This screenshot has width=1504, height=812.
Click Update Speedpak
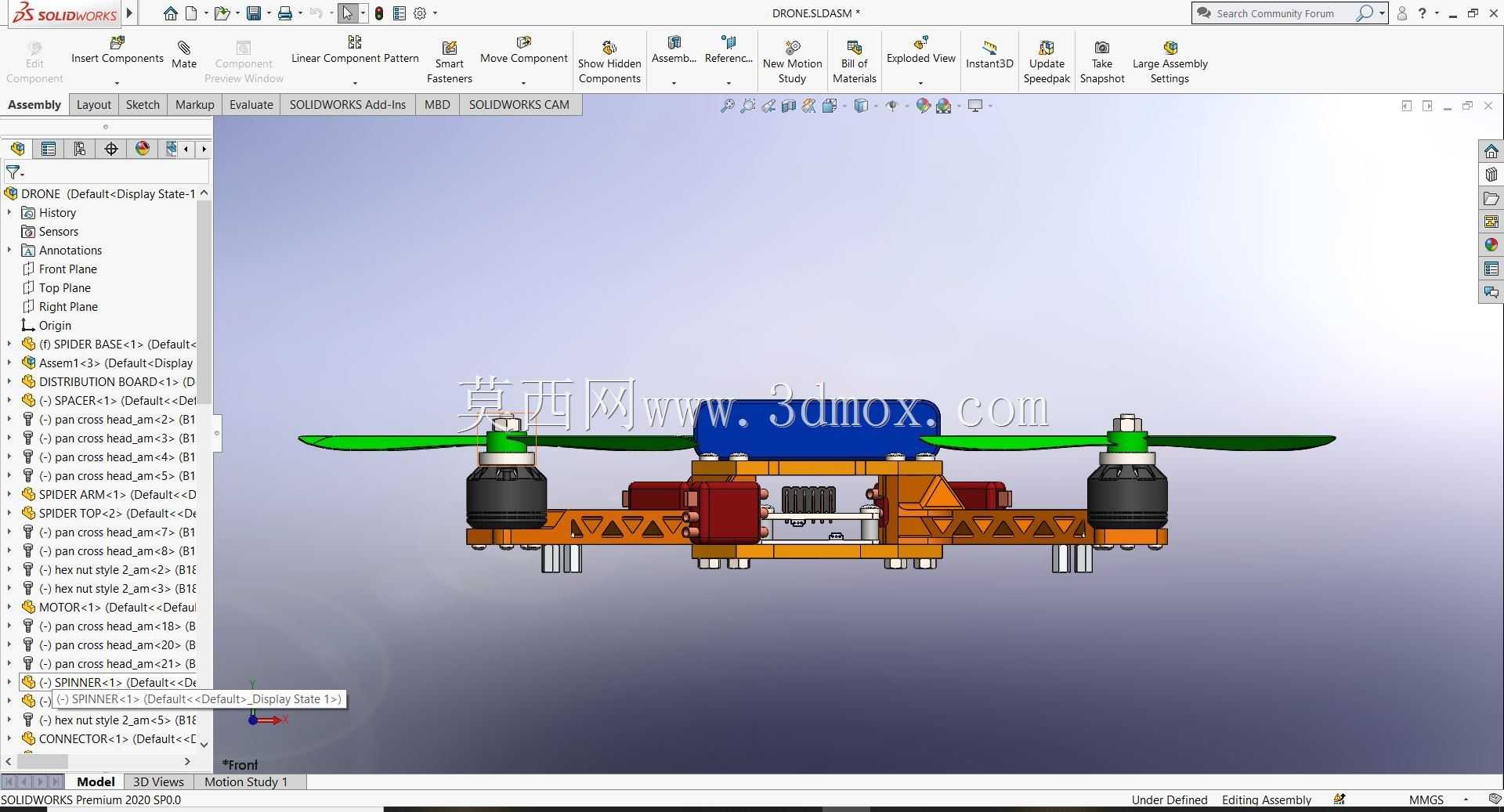[1047, 63]
